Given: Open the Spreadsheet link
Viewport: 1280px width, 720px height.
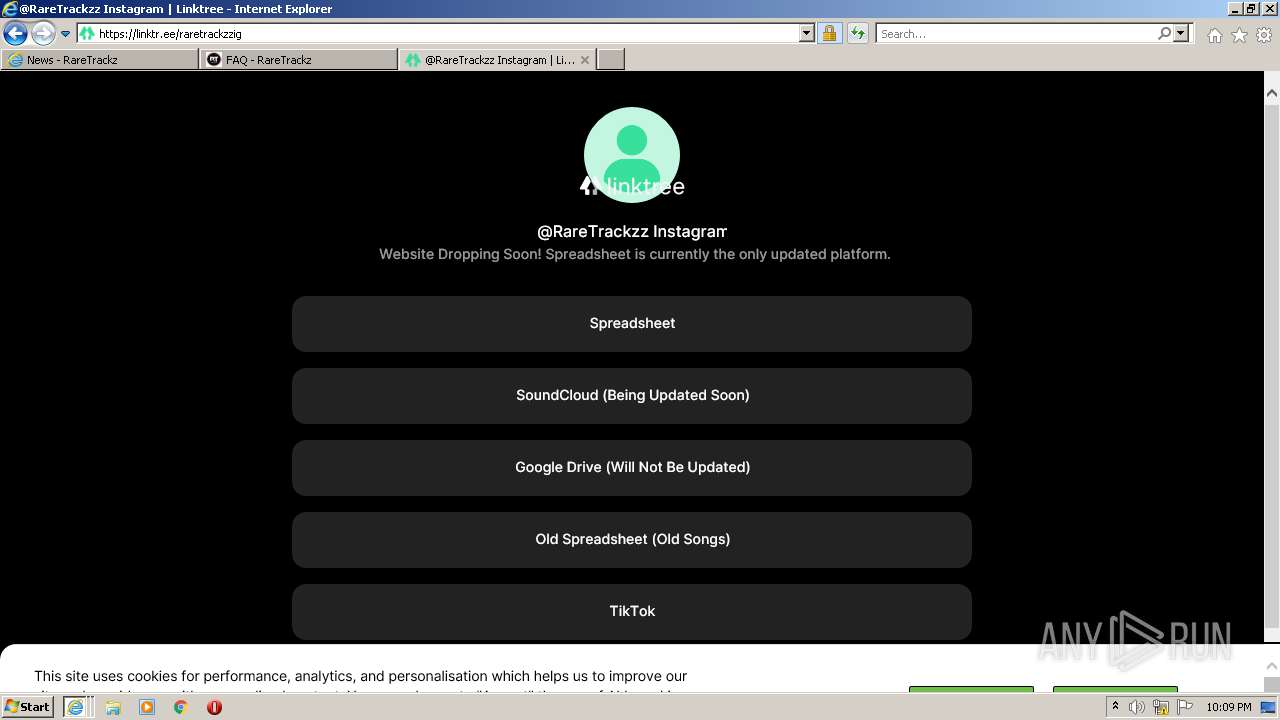Looking at the screenshot, I should [632, 324].
